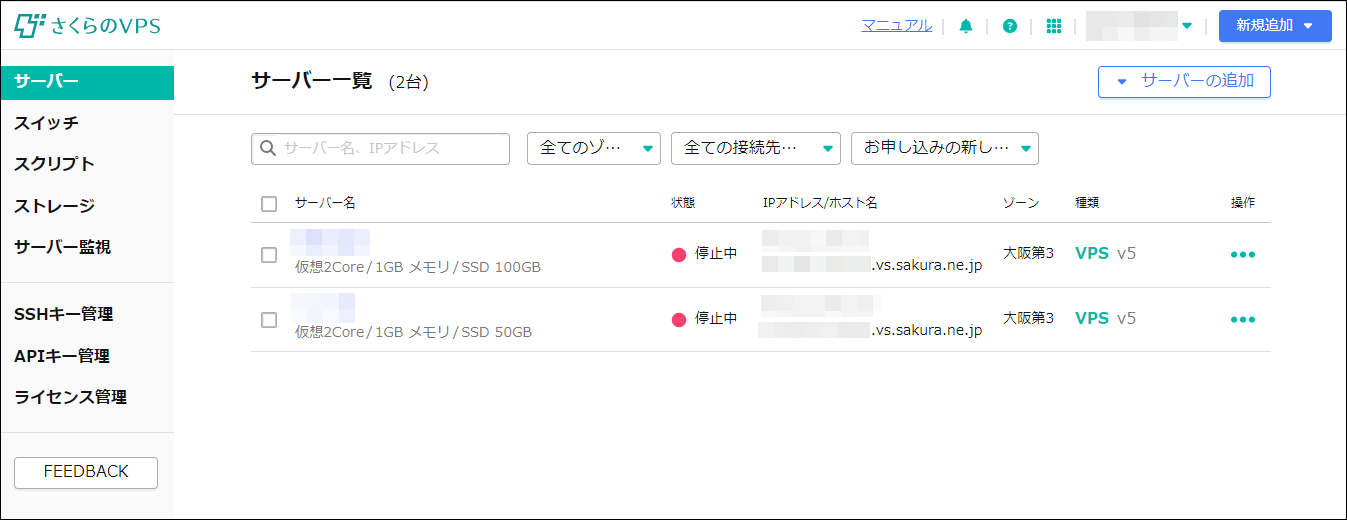The height and width of the screenshot is (520, 1347).
Task: Open the お申し込みの新し… sort dropdown
Action: [944, 148]
